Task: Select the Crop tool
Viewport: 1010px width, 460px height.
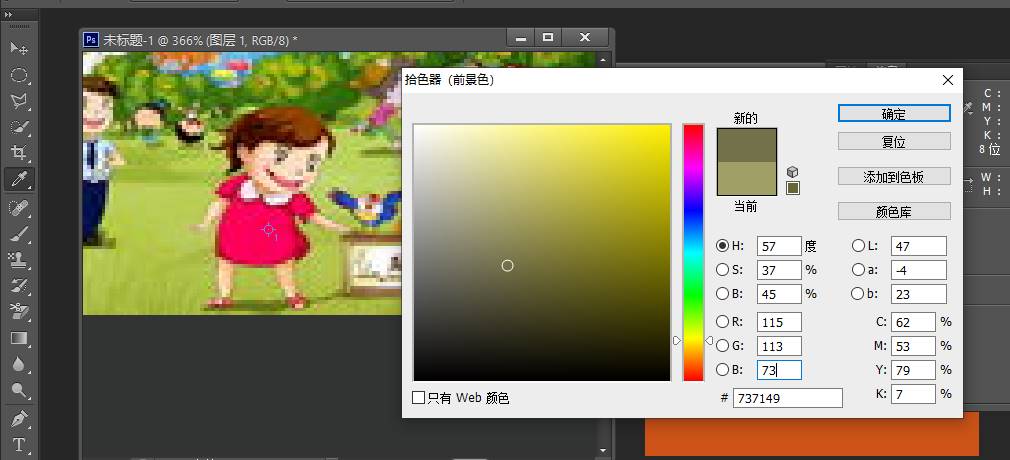Action: 19,153
